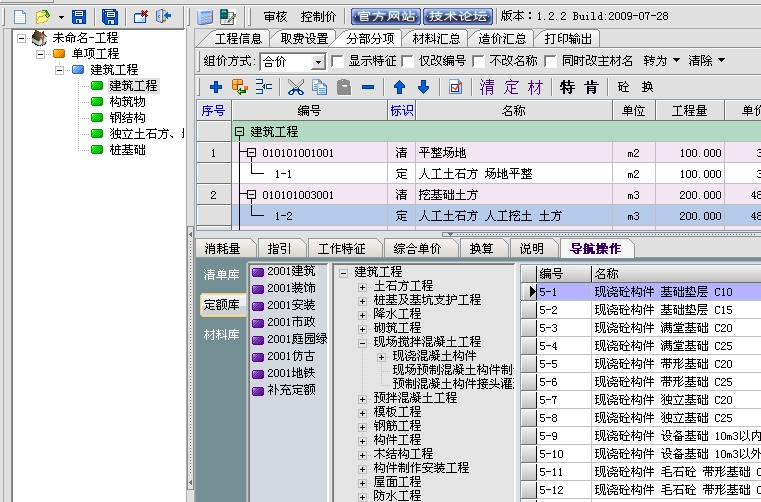Select the 2001市政 quota library
Image resolution: width=761 pixels, height=502 pixels.
(x=284, y=322)
